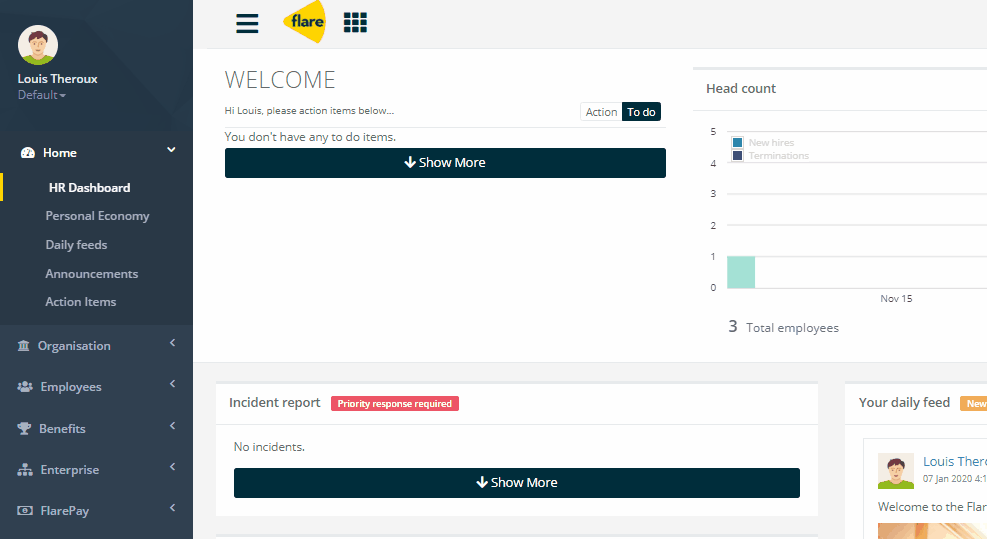The height and width of the screenshot is (539, 987).
Task: Click the Enterprise menu label
Action: coord(70,470)
